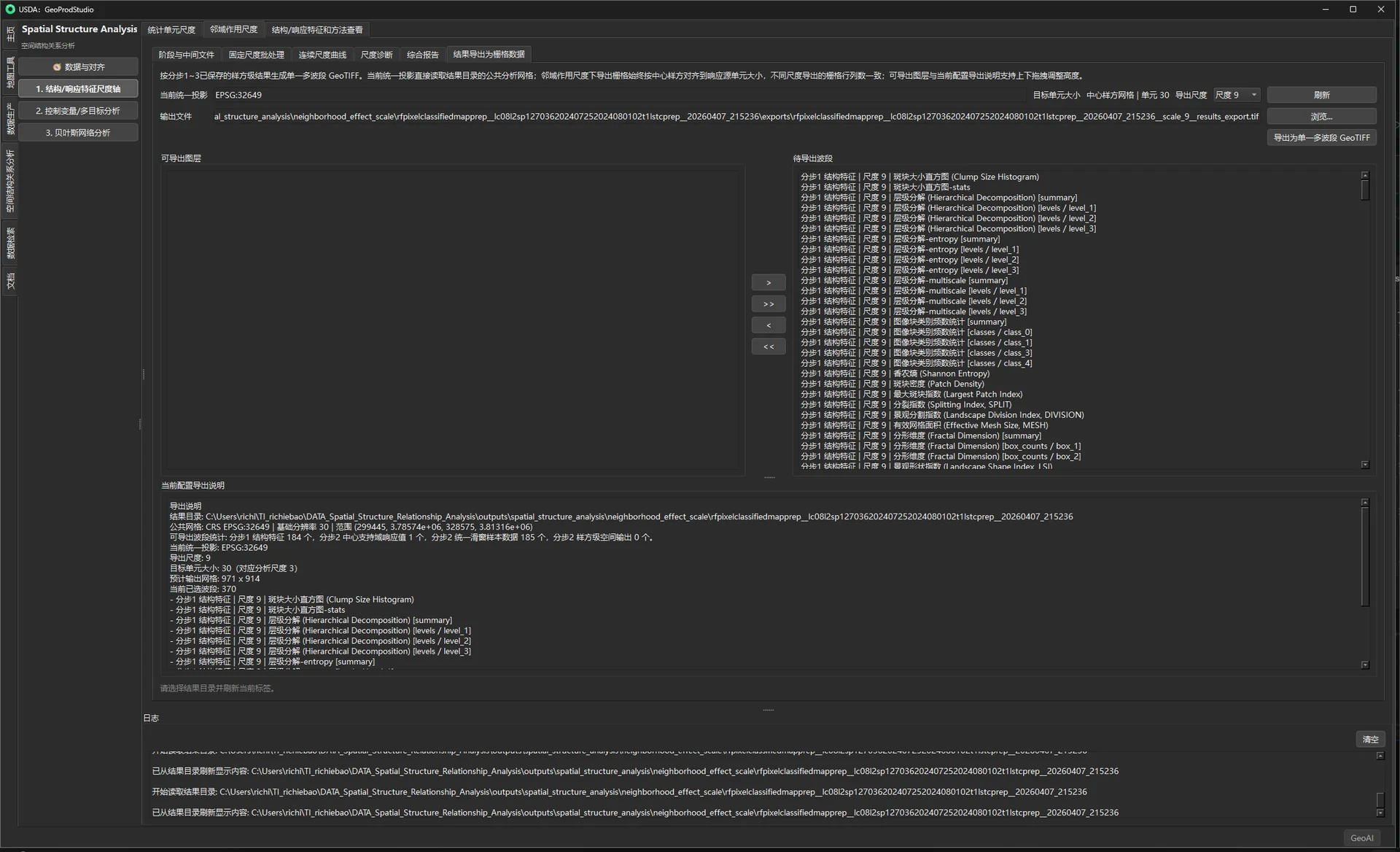The image size is (1400, 852).
Task: Click 导出为单一多波段 GeoTIFF button
Action: pos(1321,138)
